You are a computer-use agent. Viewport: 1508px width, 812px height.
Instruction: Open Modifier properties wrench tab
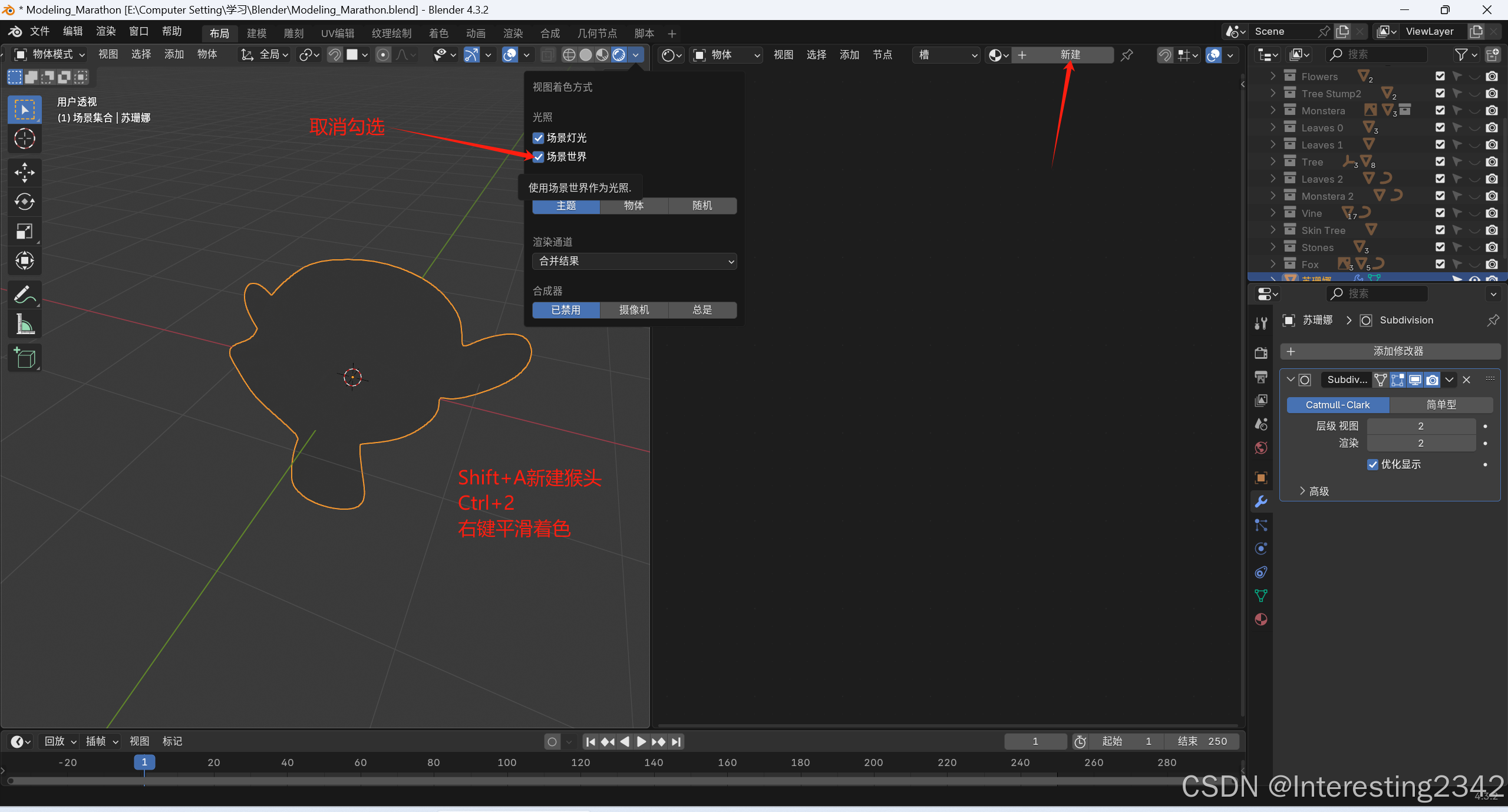pos(1260,501)
